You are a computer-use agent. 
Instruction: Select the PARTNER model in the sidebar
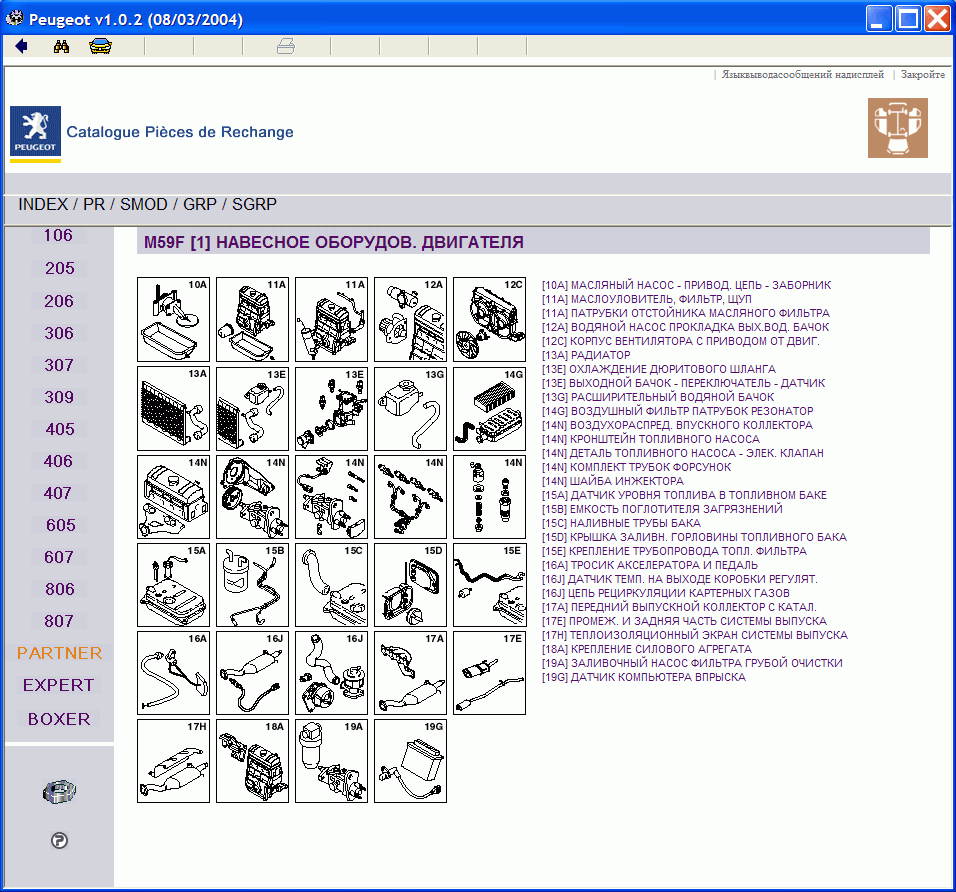coord(58,653)
